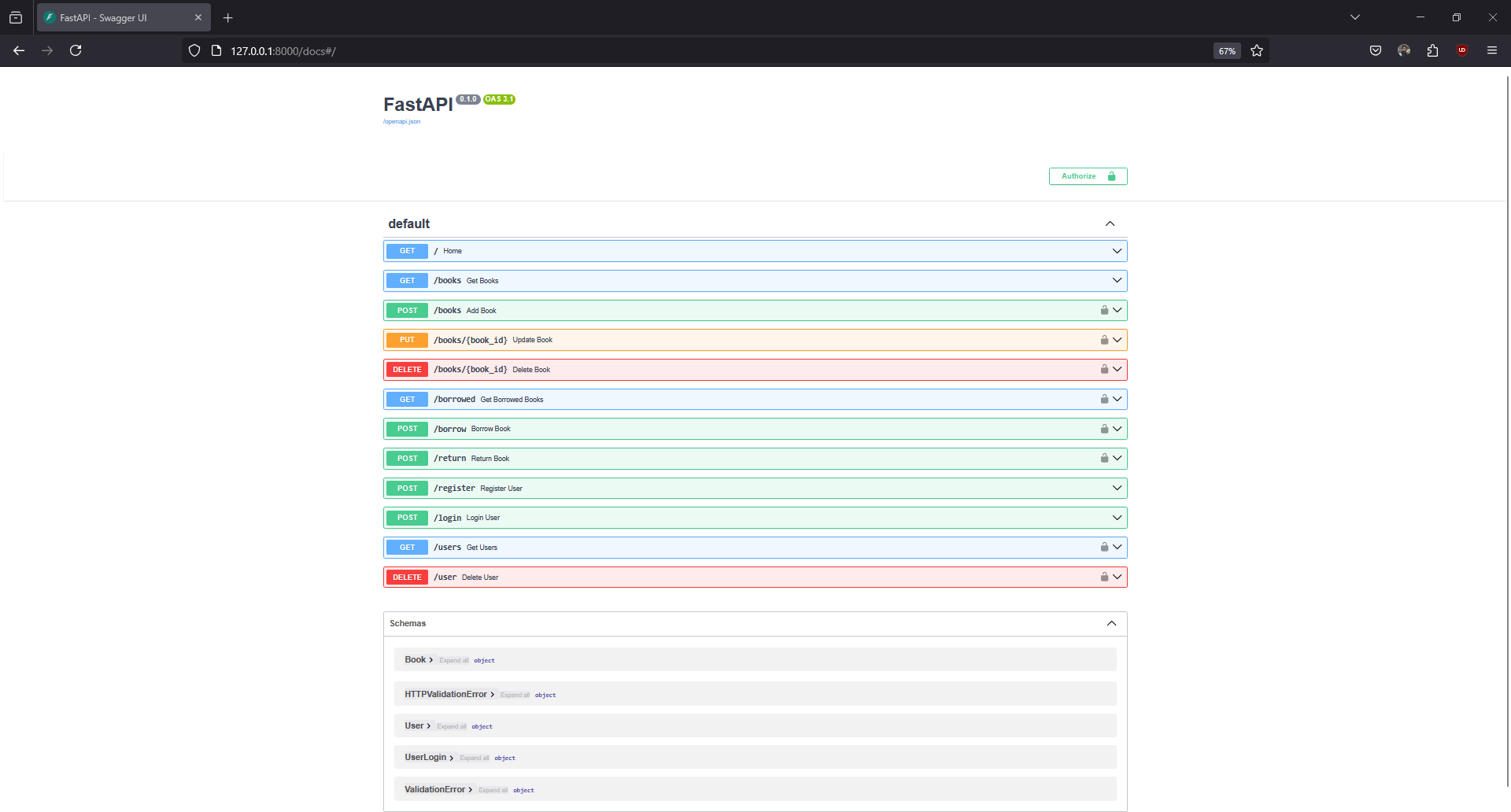Expand the Book schema
This screenshot has width=1511, height=812.
(x=418, y=659)
